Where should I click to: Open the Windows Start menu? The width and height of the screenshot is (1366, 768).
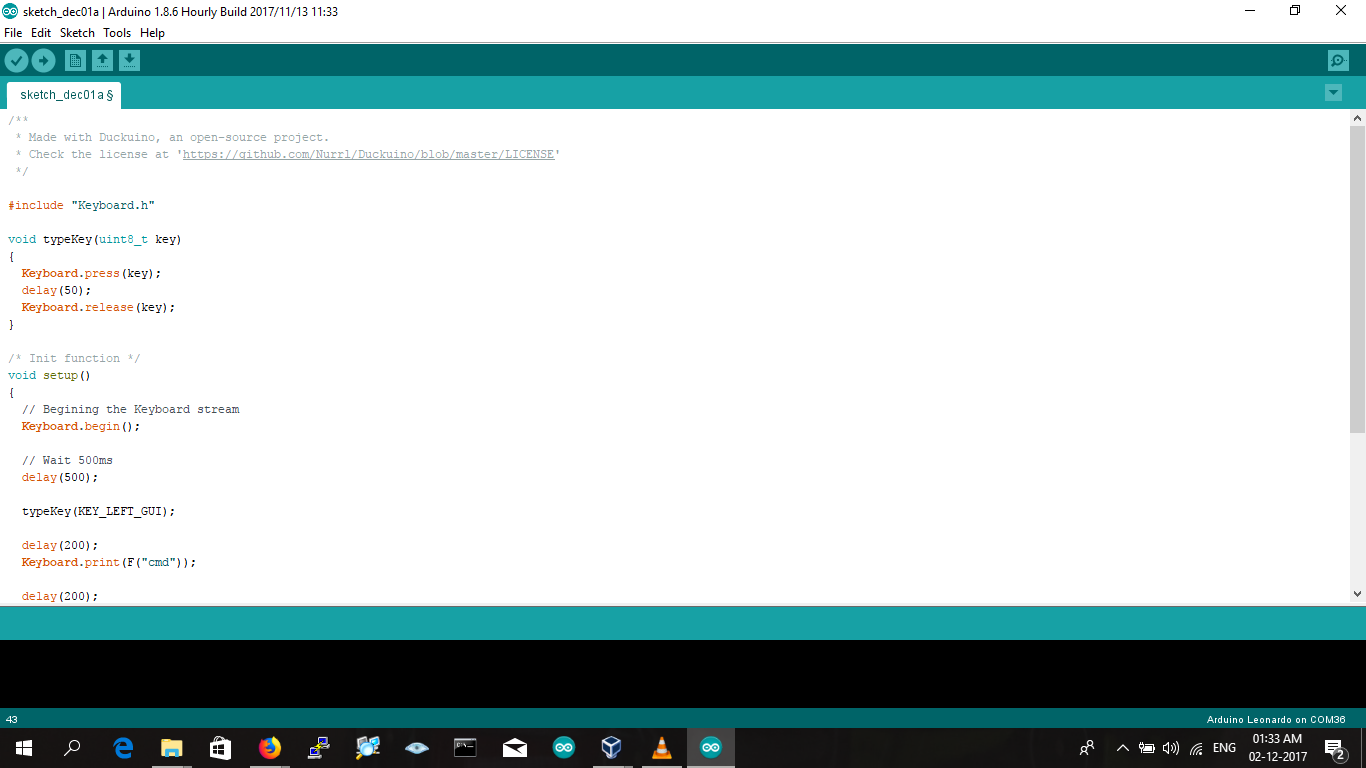click(x=24, y=748)
